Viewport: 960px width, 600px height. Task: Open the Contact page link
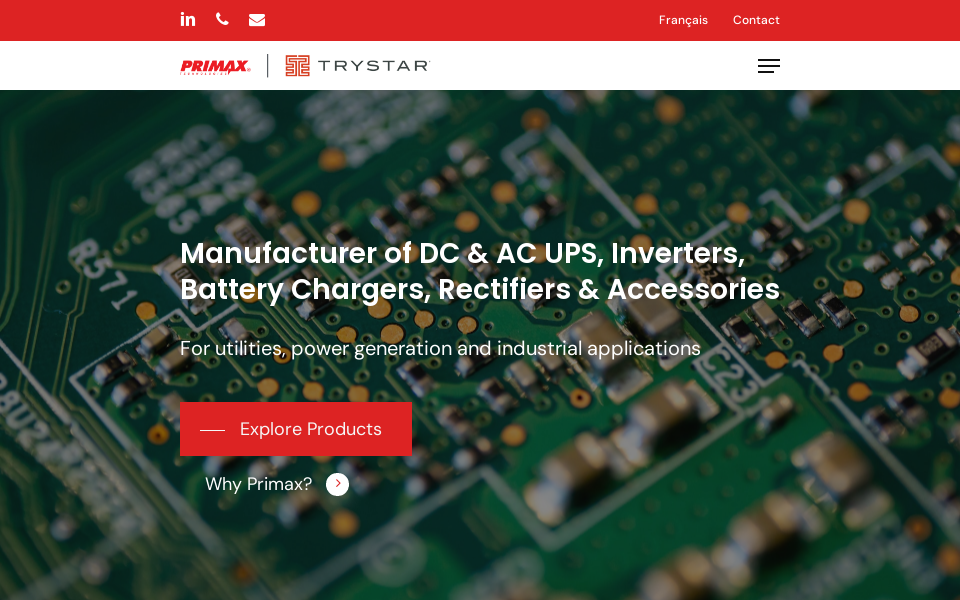756,20
